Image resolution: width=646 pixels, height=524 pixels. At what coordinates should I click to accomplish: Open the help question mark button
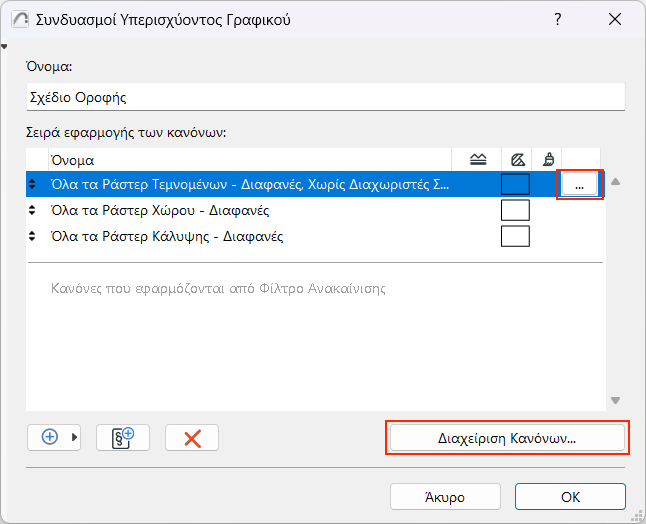coord(557,20)
